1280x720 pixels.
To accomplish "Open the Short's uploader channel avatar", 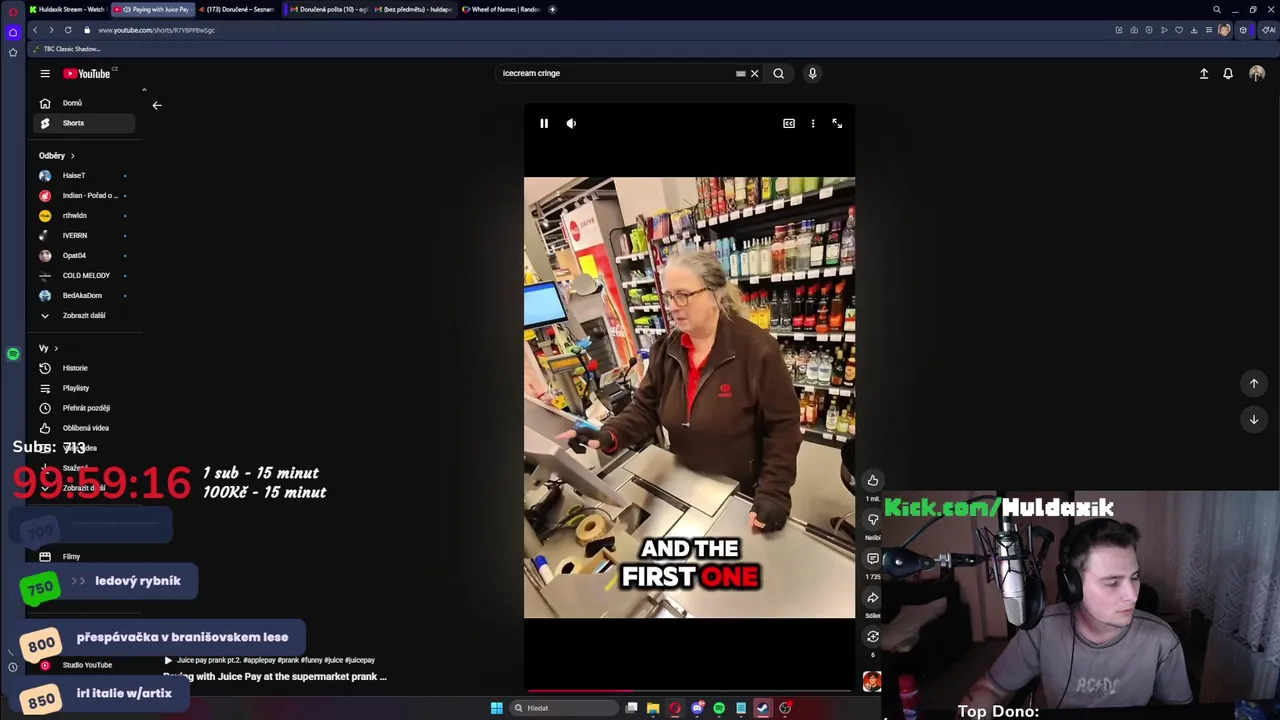I will point(872,681).
